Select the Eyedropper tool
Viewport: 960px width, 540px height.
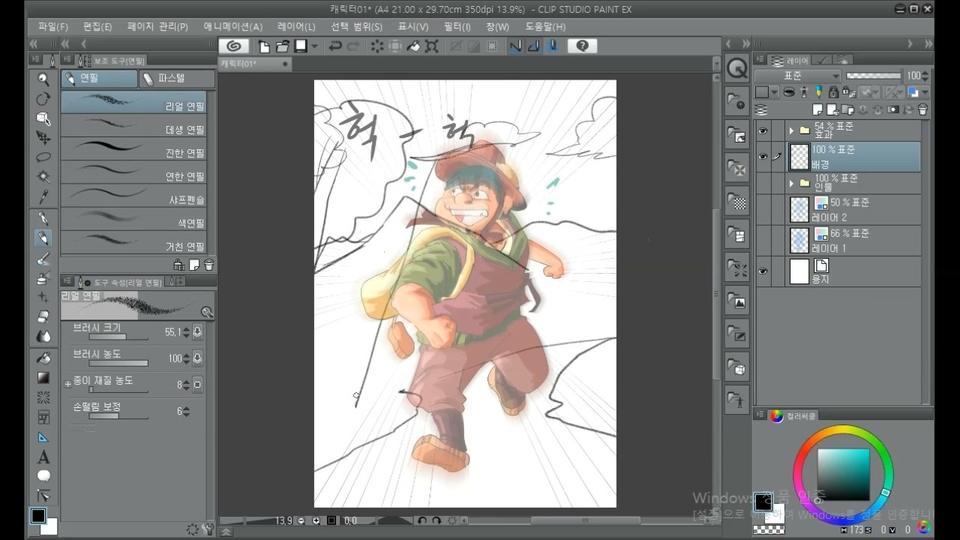click(x=43, y=197)
